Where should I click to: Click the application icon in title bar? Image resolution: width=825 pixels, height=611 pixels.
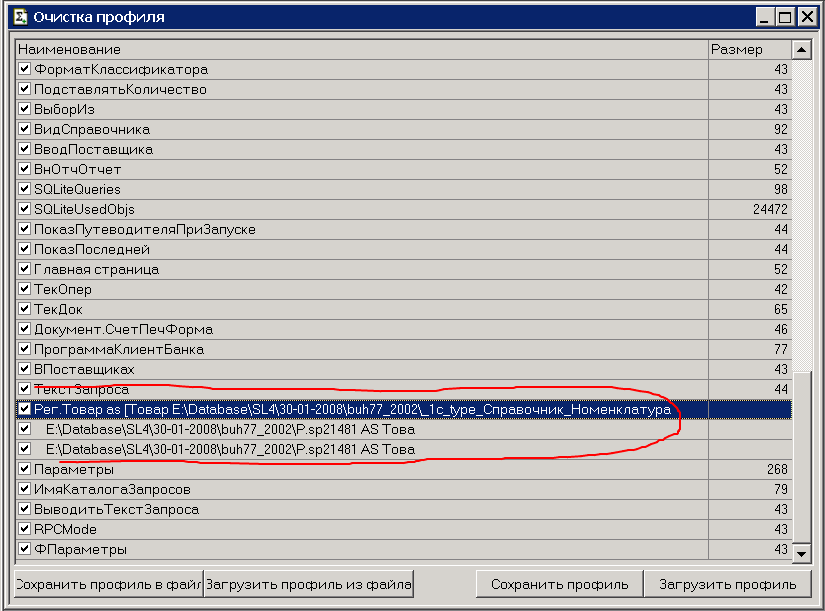(x=17, y=17)
